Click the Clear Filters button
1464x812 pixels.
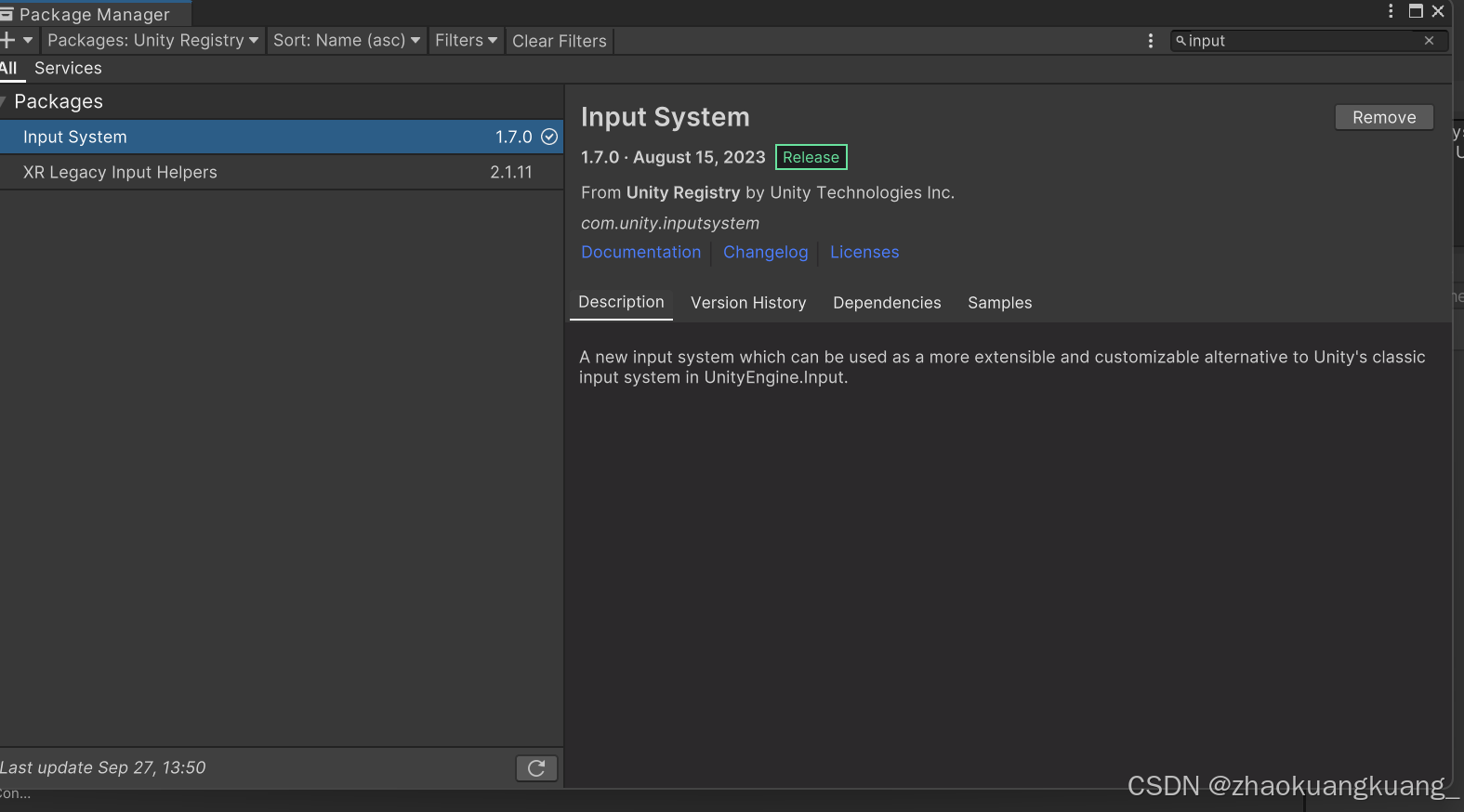559,41
